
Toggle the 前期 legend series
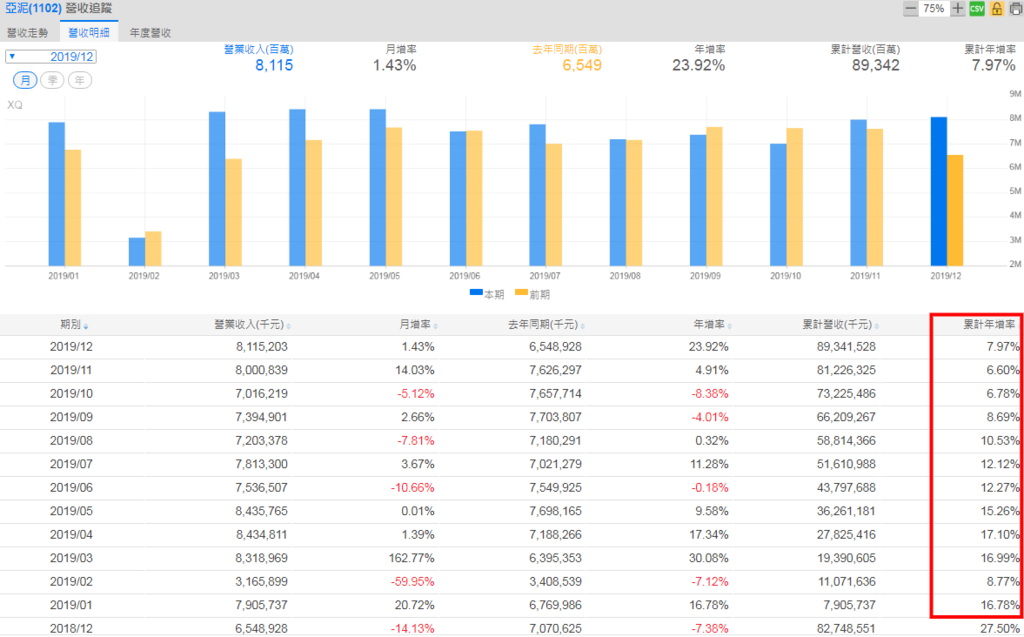pos(532,295)
